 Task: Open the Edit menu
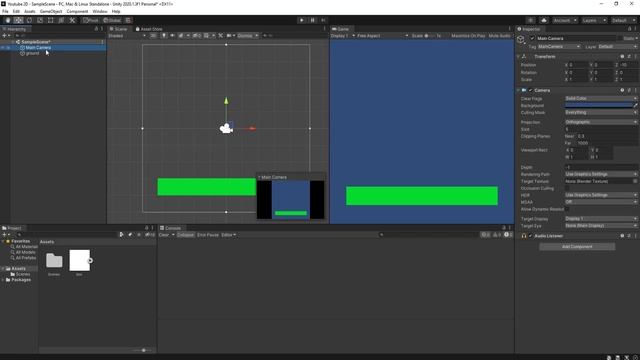click(x=16, y=11)
